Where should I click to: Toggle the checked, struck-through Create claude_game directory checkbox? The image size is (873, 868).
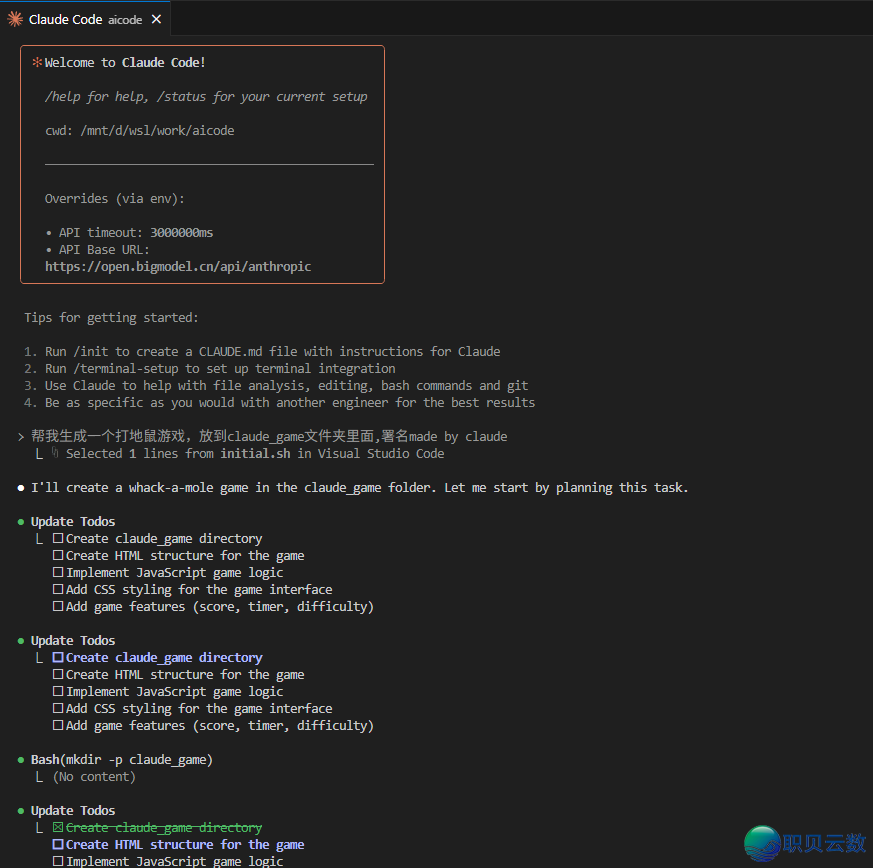pos(58,828)
